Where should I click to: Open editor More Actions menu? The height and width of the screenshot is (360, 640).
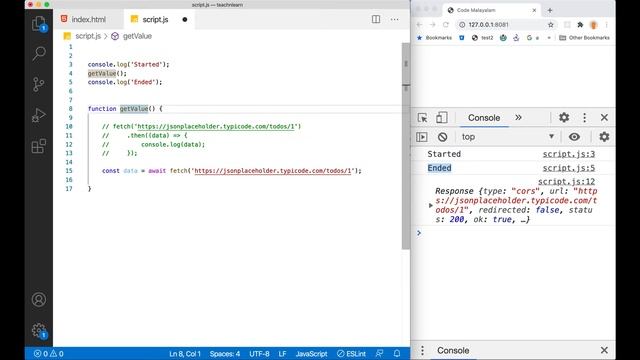pos(394,19)
